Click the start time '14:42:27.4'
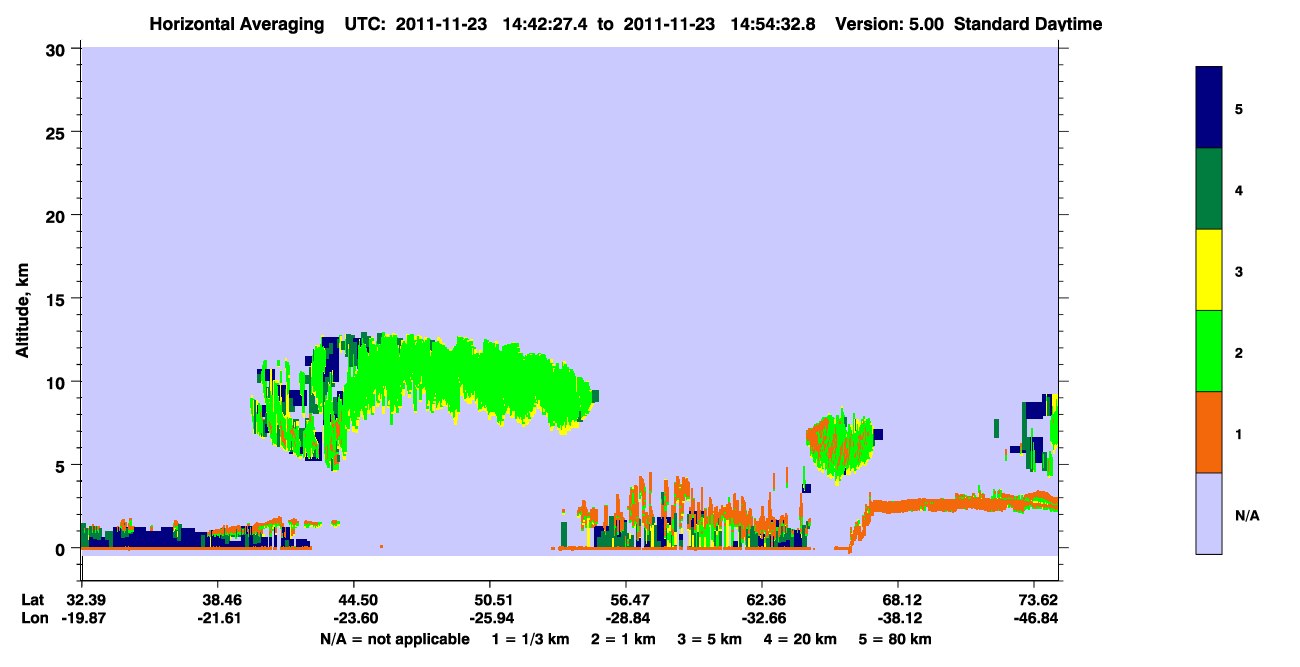Screen dimensions: 1300x667 pyautogui.click(x=546, y=24)
